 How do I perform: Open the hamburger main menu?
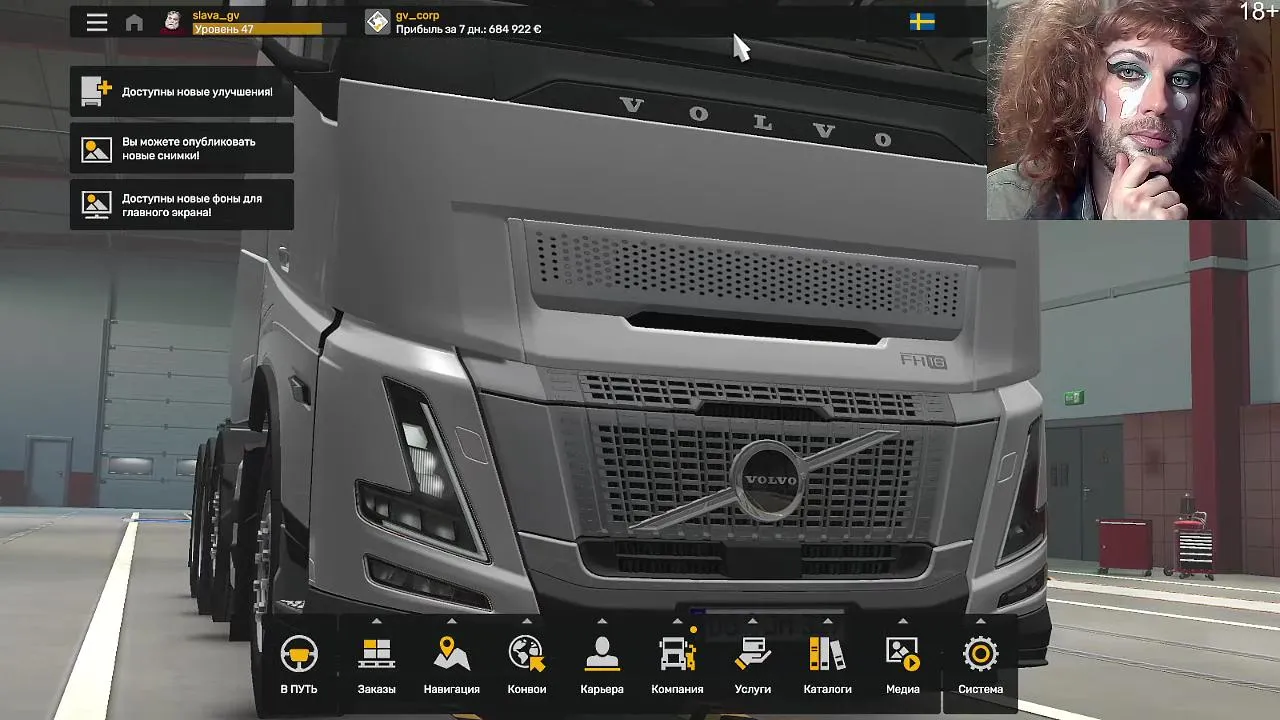coord(97,22)
